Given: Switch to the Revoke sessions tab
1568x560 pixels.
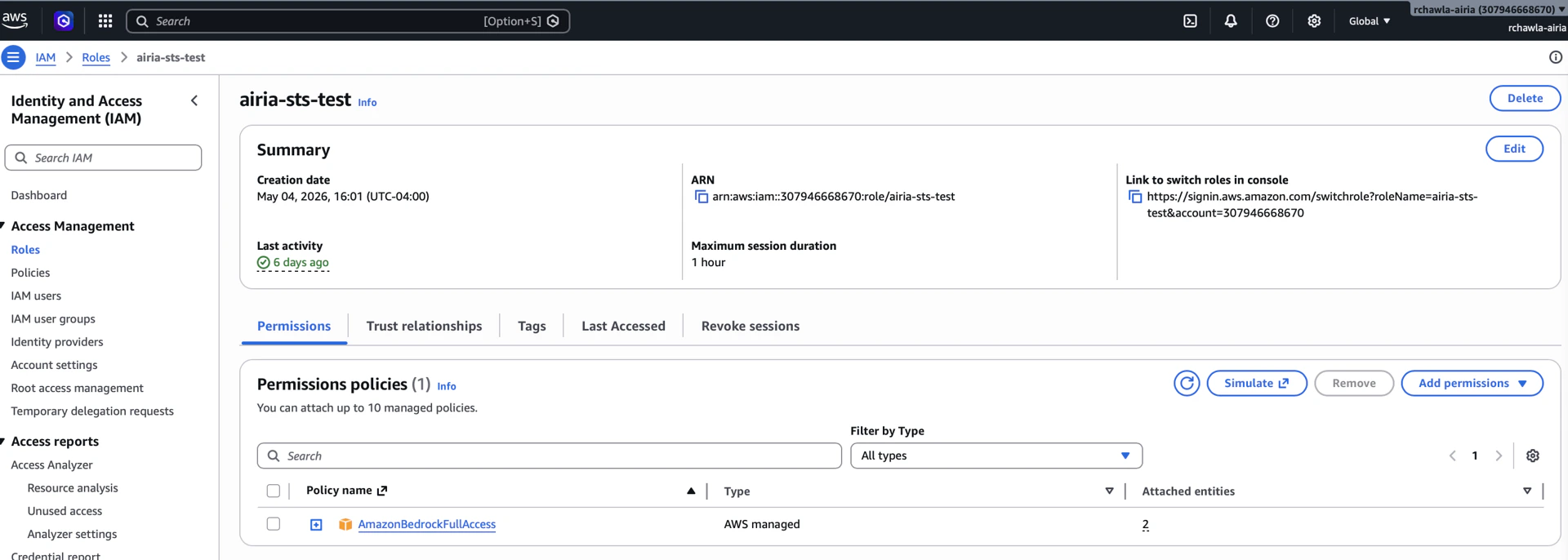Looking at the screenshot, I should point(751,326).
